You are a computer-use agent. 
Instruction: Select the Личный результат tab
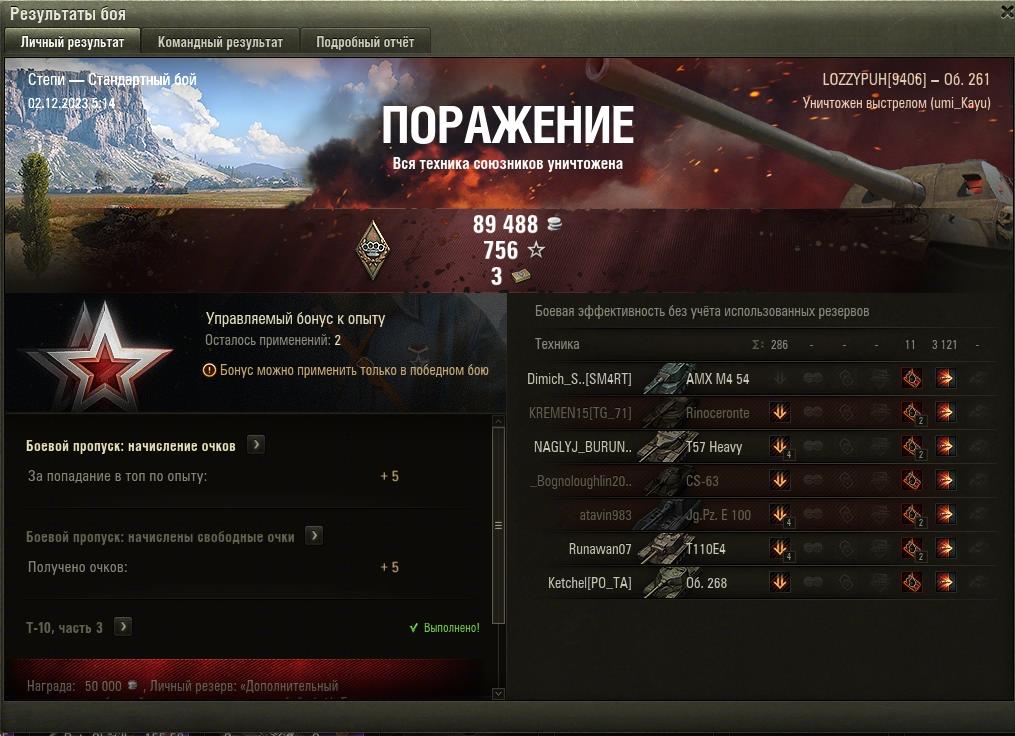pyautogui.click(x=72, y=42)
